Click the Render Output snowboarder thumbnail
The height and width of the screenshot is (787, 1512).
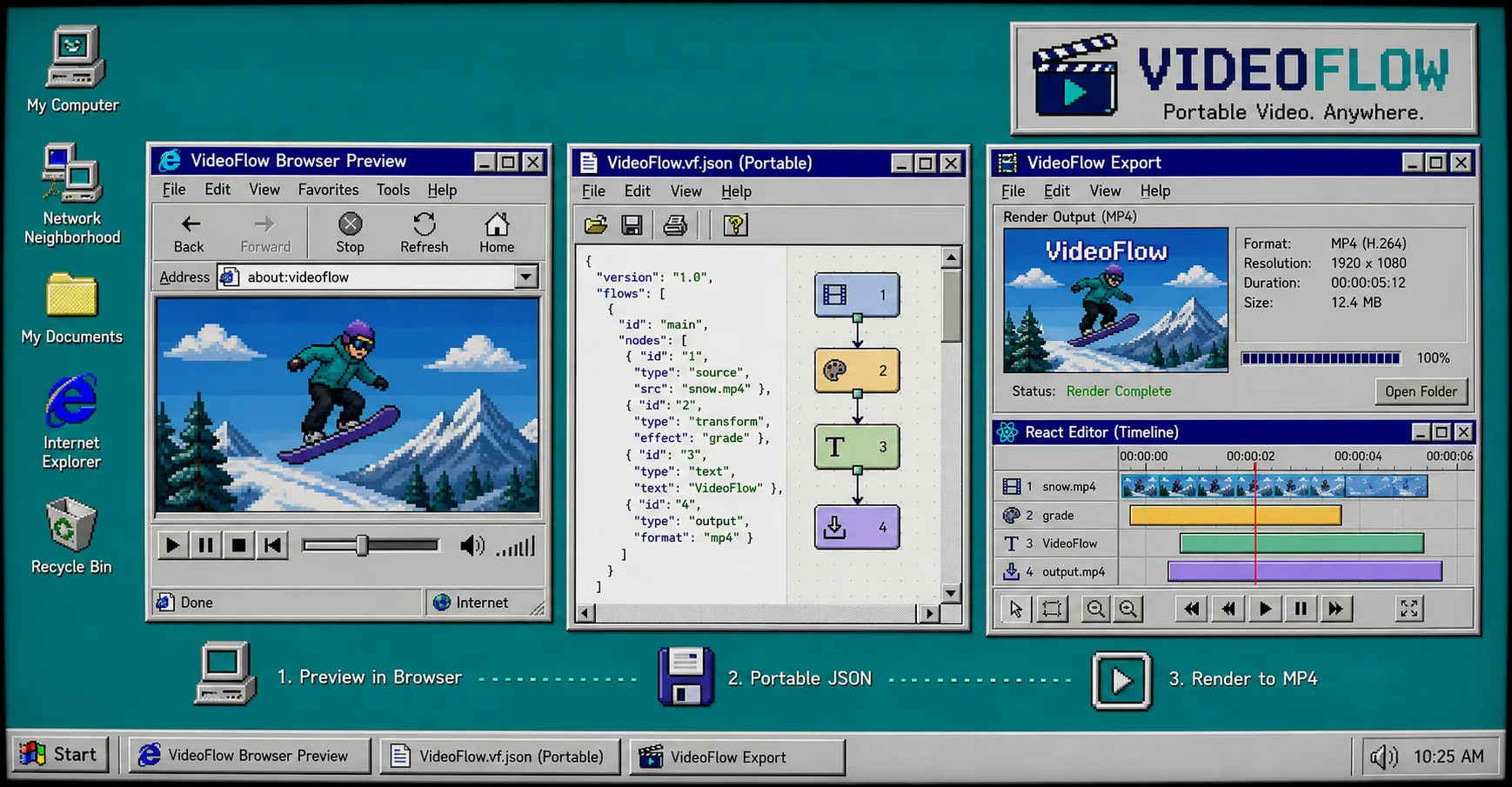(x=1115, y=301)
